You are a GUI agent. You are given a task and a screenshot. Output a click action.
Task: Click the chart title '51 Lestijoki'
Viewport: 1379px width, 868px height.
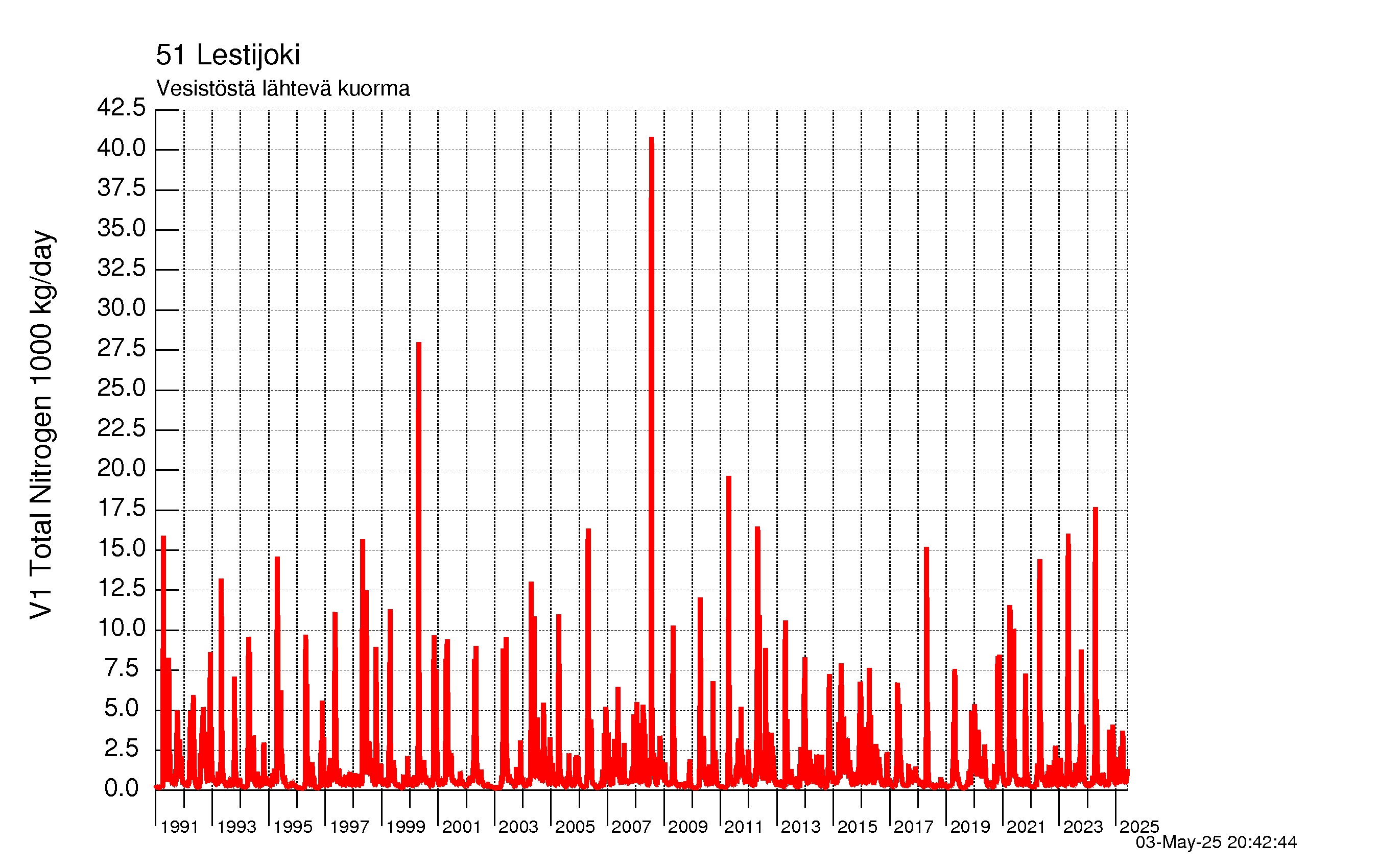click(x=227, y=55)
